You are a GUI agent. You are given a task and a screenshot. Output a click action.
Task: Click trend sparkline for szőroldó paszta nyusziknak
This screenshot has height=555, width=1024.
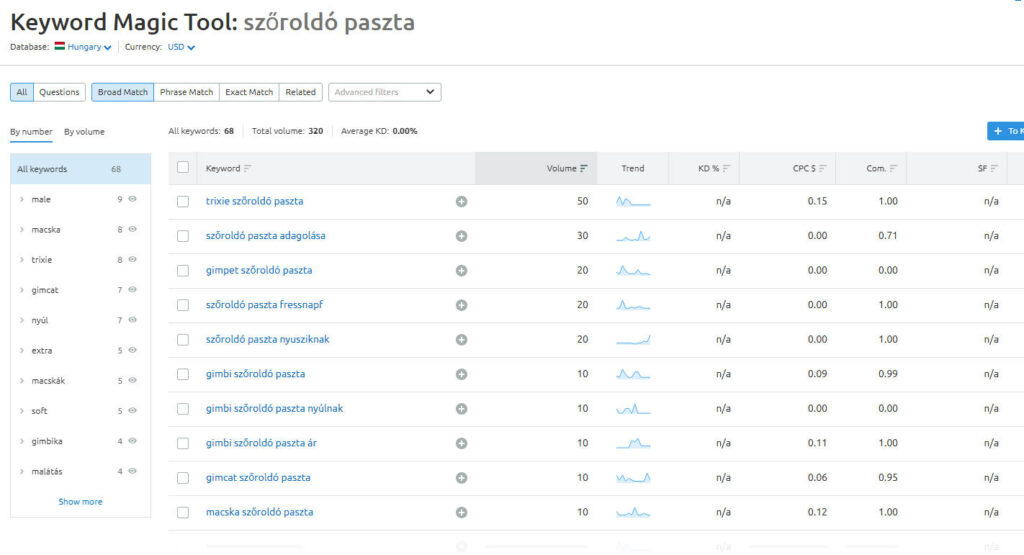tap(633, 340)
